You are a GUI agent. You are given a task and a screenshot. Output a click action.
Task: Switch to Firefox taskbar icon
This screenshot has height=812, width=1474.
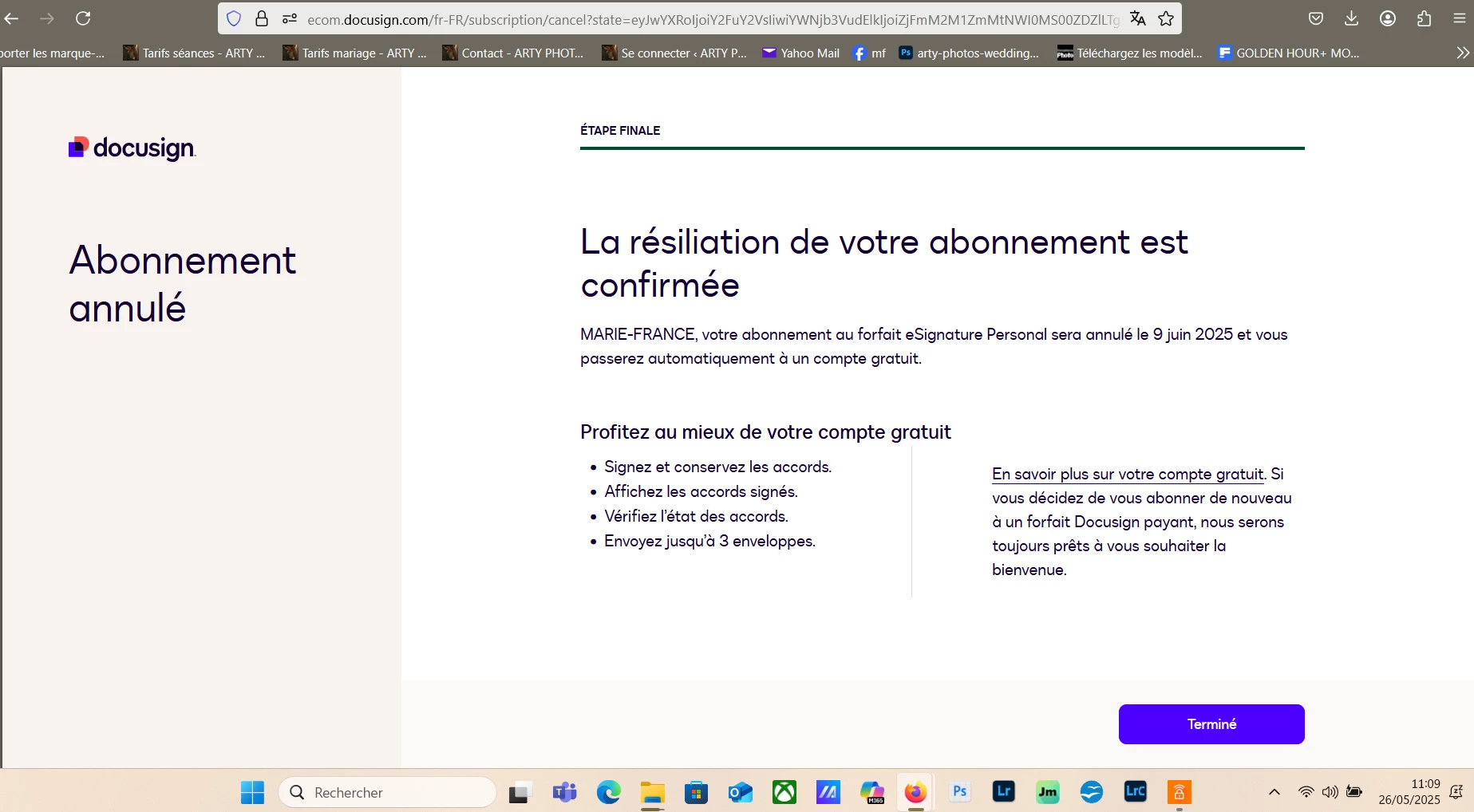[915, 792]
